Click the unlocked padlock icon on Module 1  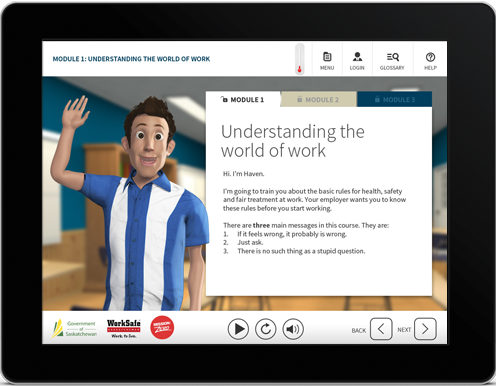[224, 99]
